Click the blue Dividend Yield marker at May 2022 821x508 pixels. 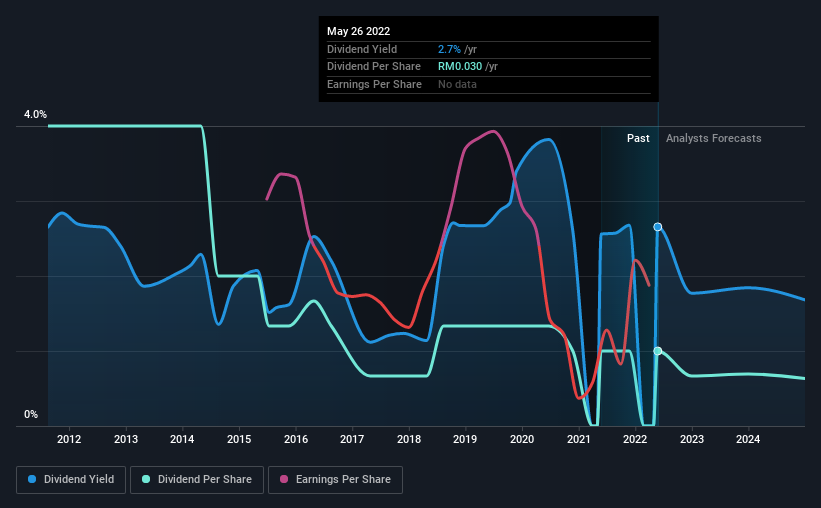point(658,227)
